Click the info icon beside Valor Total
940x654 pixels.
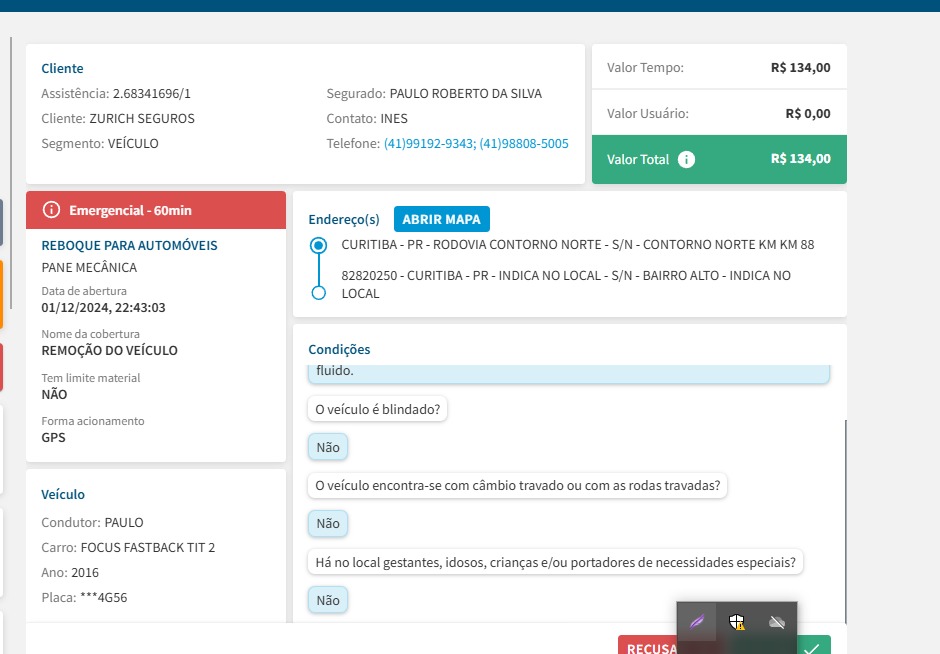click(x=686, y=159)
